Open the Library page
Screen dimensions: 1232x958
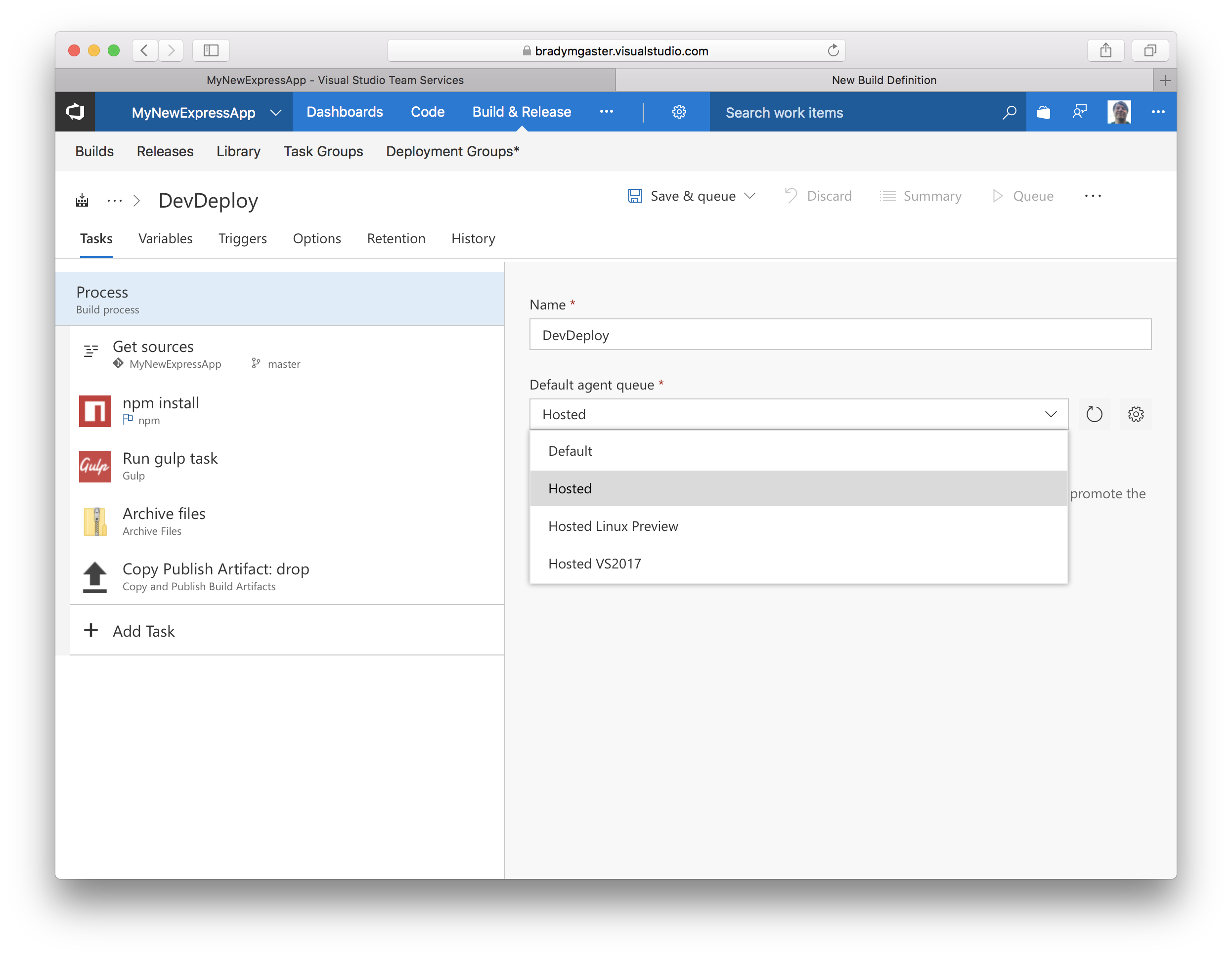point(238,151)
